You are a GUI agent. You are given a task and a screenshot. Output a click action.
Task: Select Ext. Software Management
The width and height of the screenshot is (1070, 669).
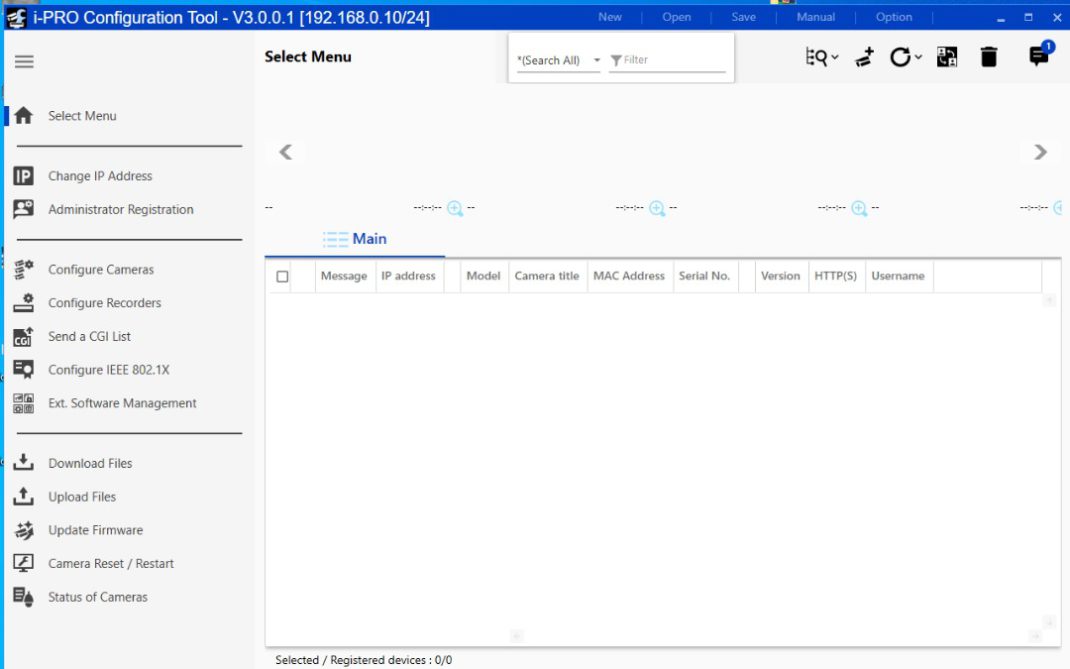tap(121, 402)
